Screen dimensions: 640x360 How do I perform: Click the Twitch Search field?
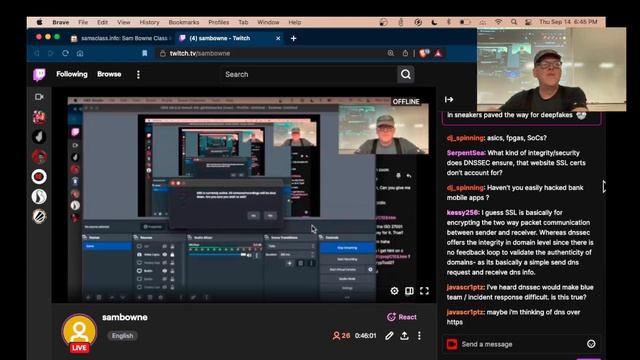309,74
